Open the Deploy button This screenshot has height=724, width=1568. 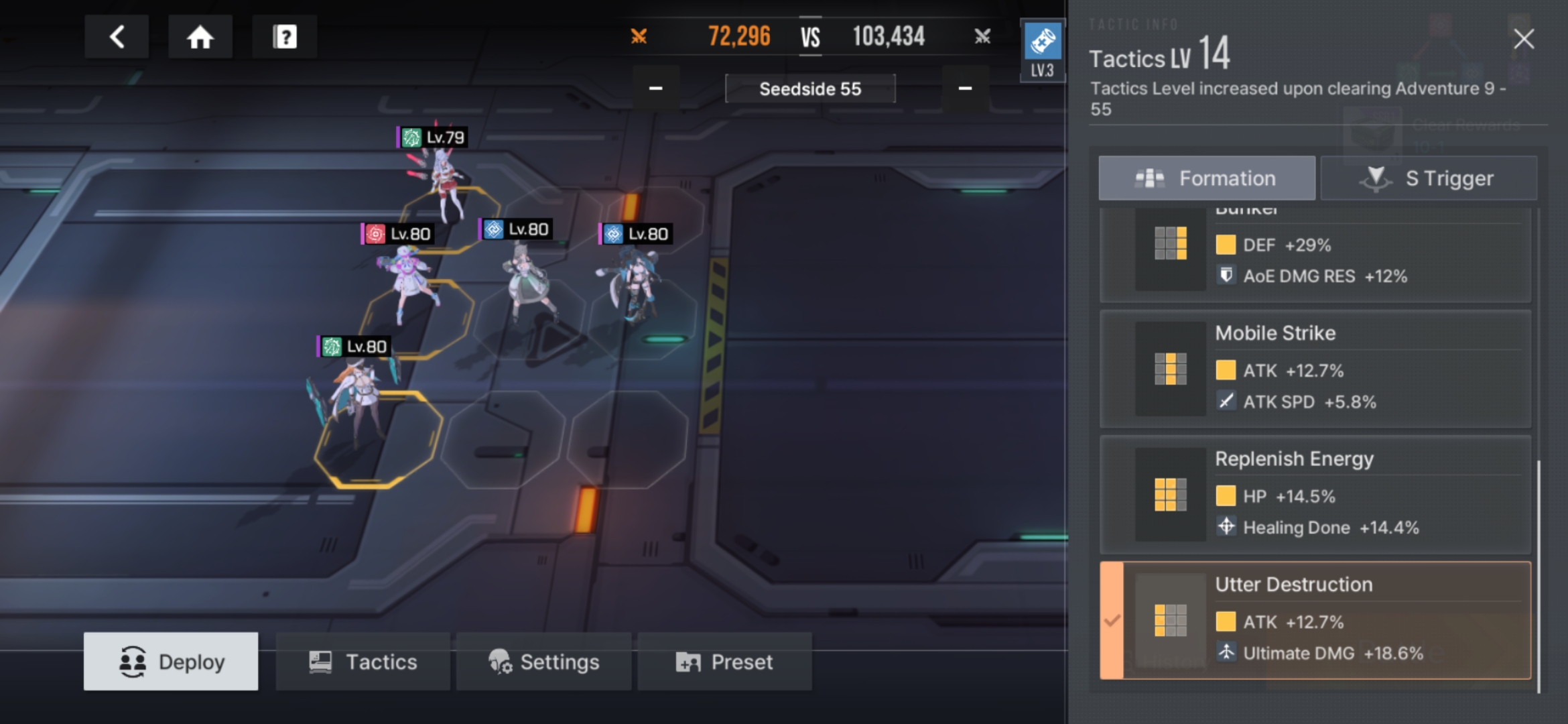pyautogui.click(x=171, y=662)
